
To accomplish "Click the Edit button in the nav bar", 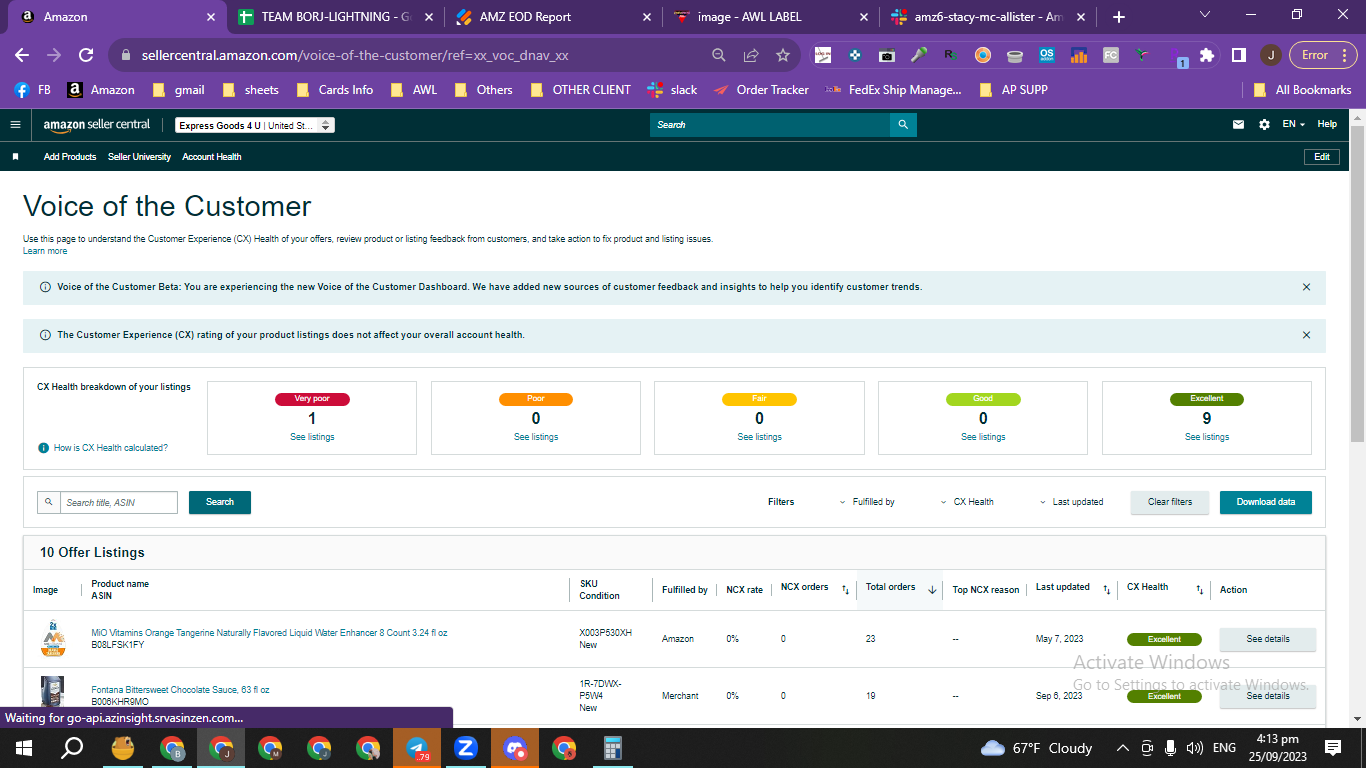I will [x=1322, y=157].
